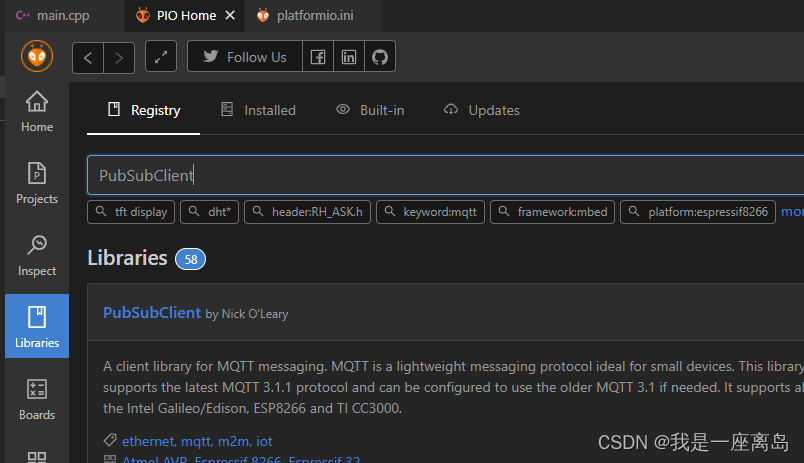The width and height of the screenshot is (804, 463).
Task: Open Boards in the sidebar
Action: 37,399
